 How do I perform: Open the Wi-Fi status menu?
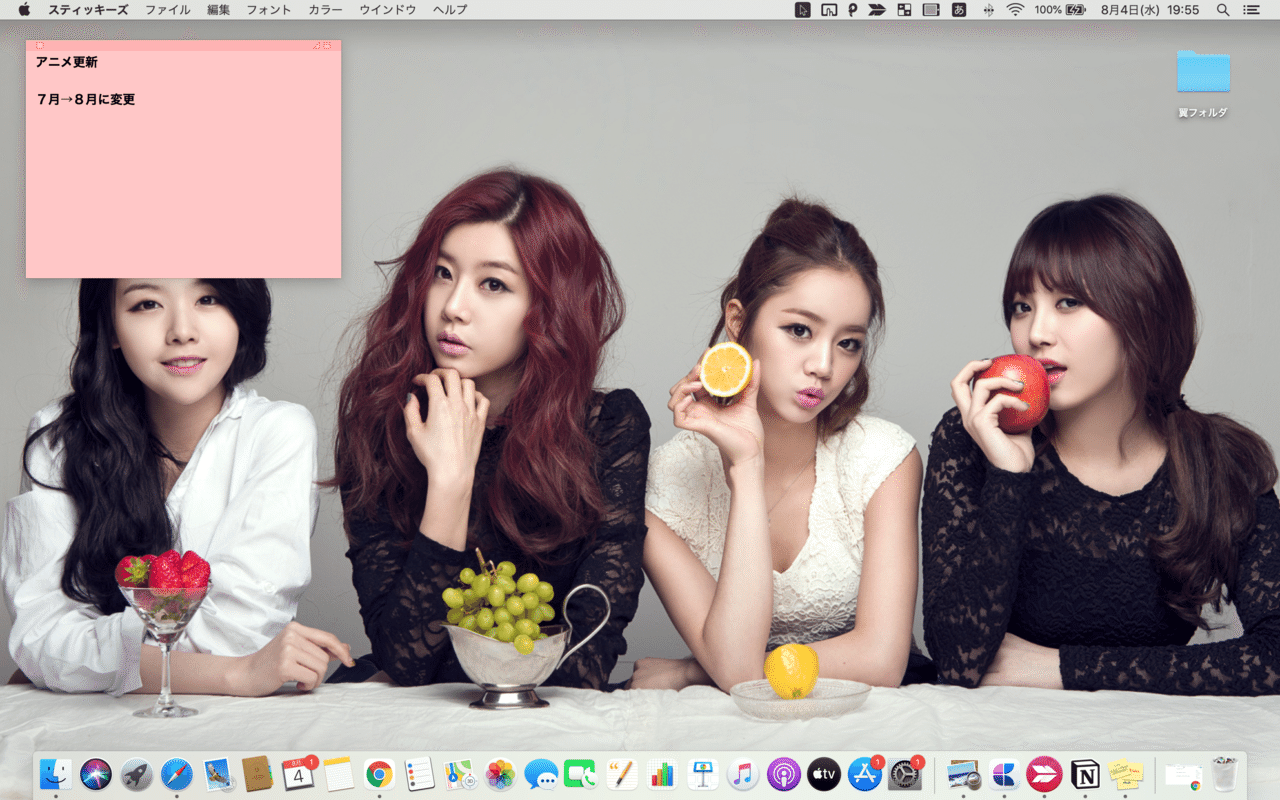(1015, 10)
